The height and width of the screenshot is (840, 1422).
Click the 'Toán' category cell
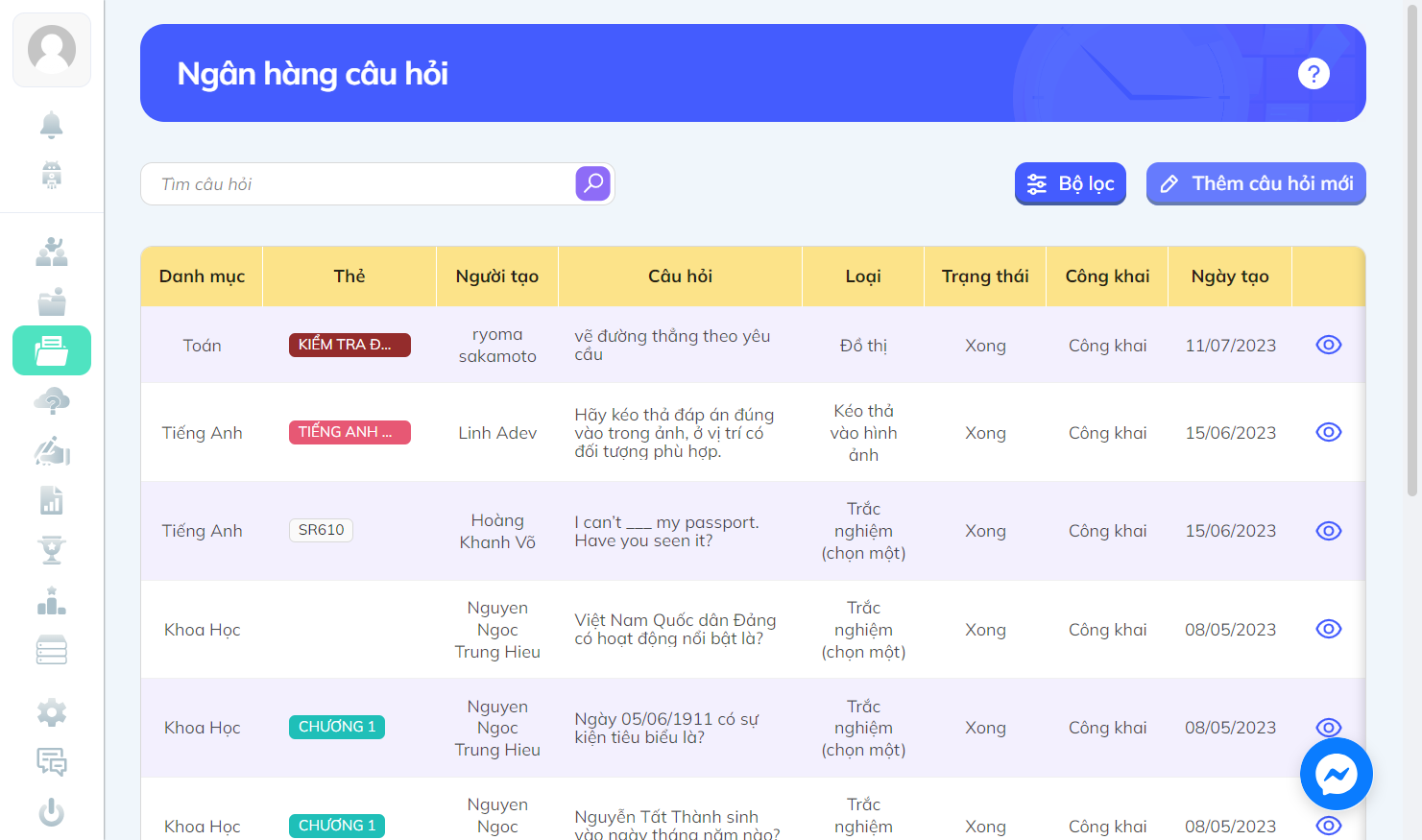[x=202, y=346]
